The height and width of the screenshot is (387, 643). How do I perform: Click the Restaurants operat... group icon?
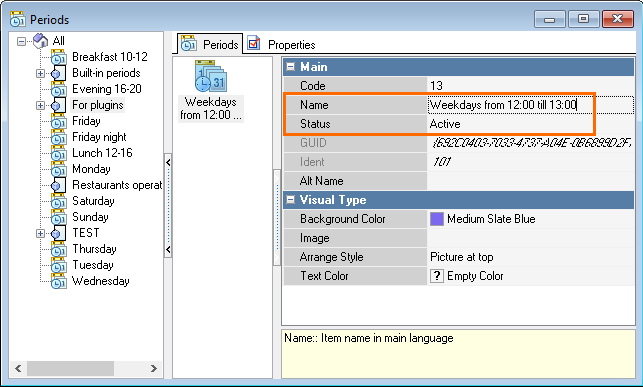point(58,185)
